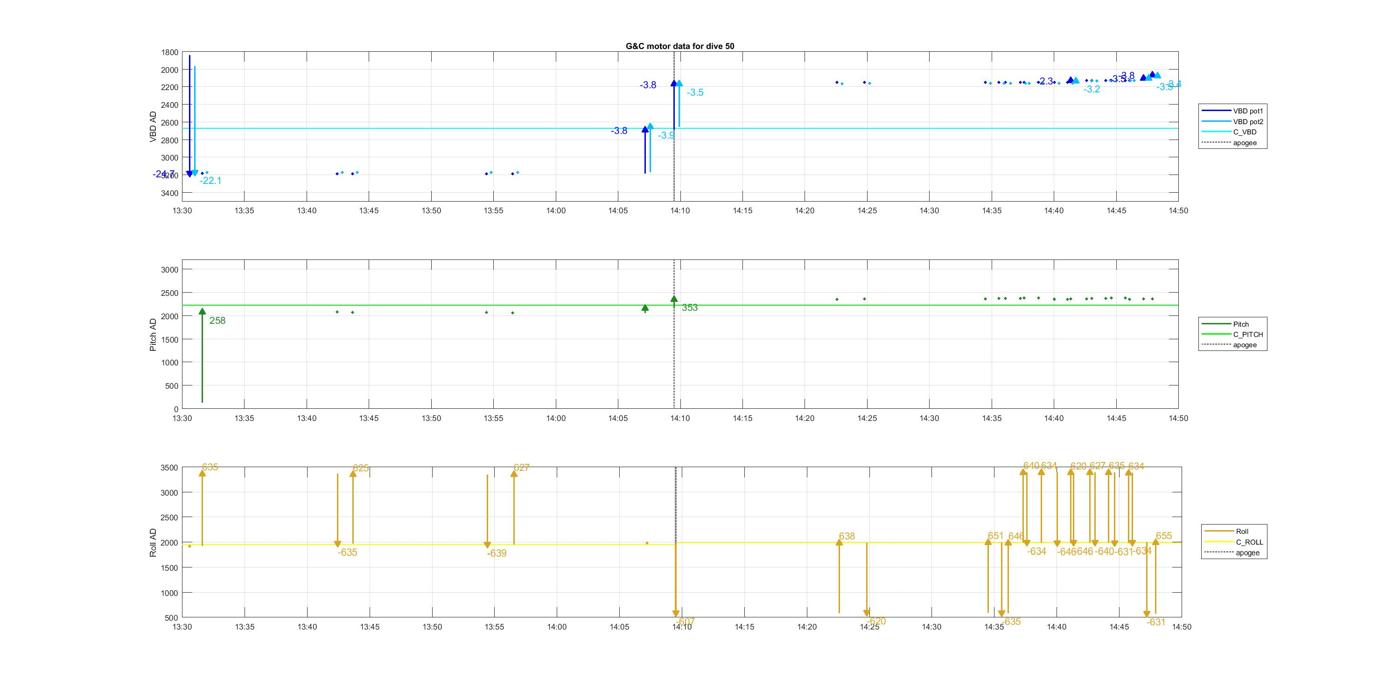Click the 'VBD AD' y-axis label
This screenshot has width=1400, height=693.
[x=154, y=127]
